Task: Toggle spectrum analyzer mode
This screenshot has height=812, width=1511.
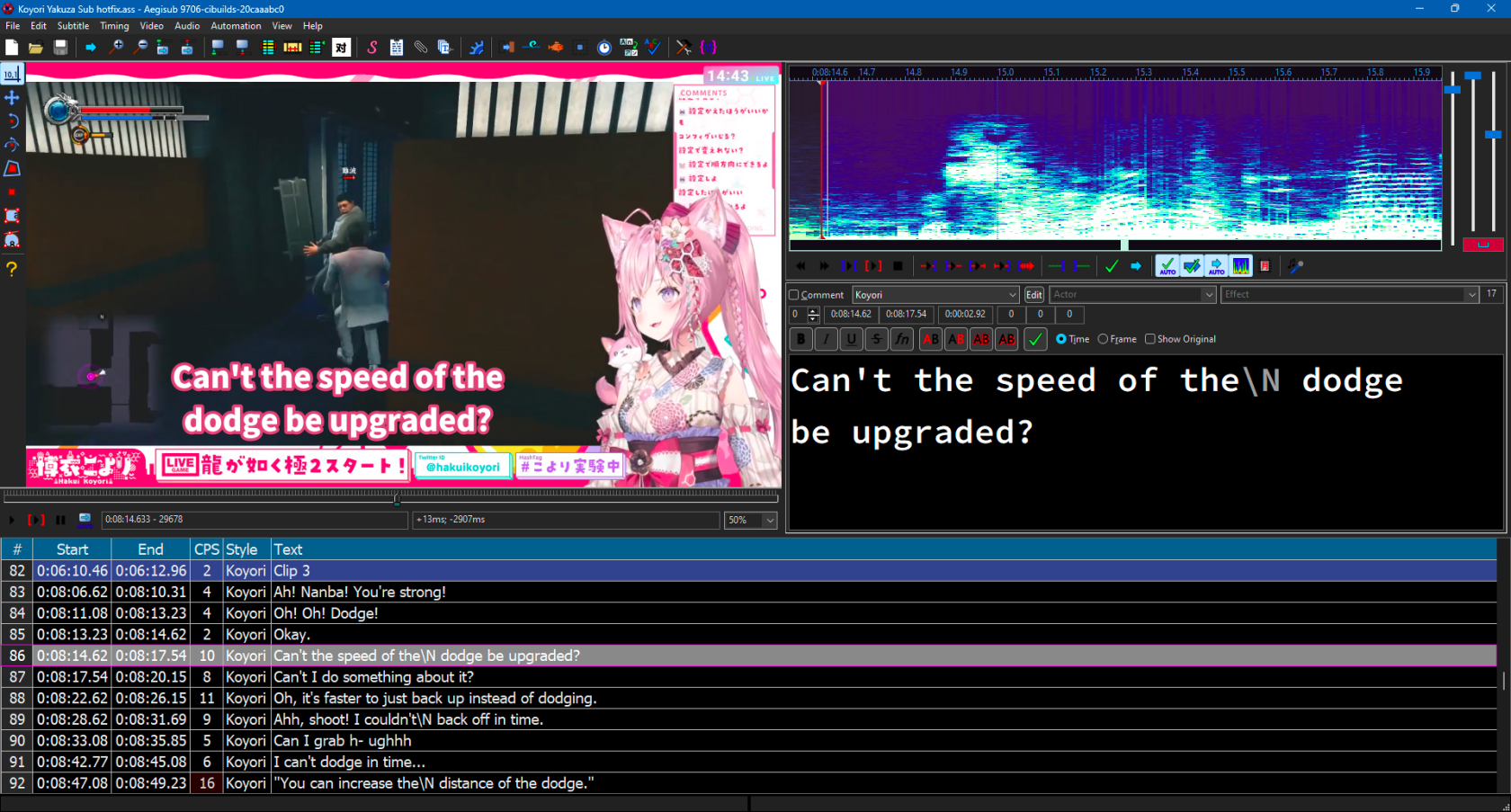Action: point(1240,266)
